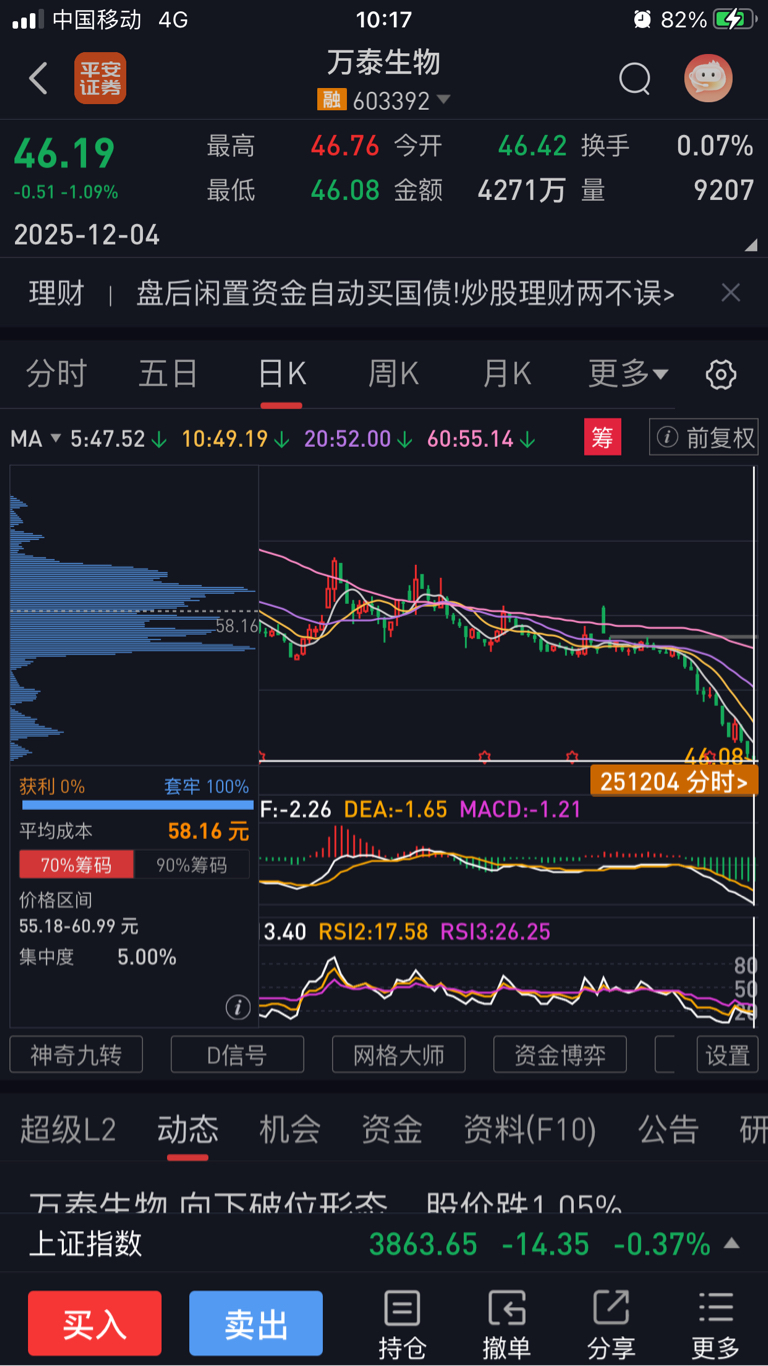Tap the search magnifier icon
This screenshot has width=768, height=1366.
[x=634, y=78]
